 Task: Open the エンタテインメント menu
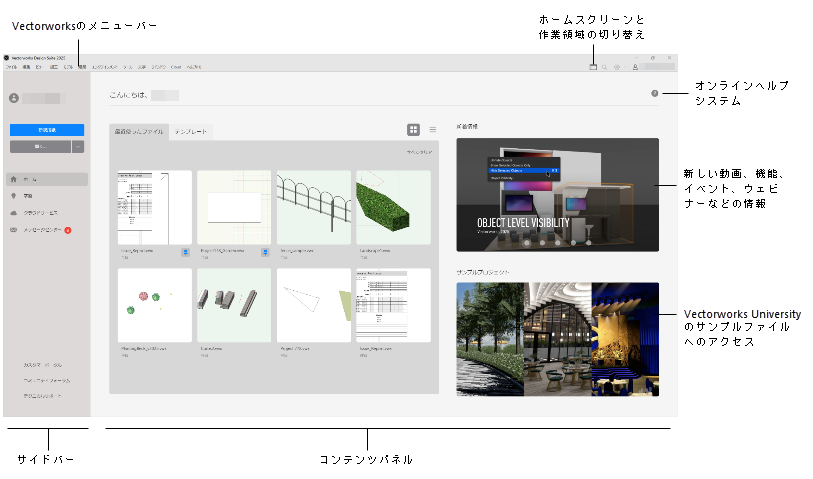pyautogui.click(x=104, y=67)
